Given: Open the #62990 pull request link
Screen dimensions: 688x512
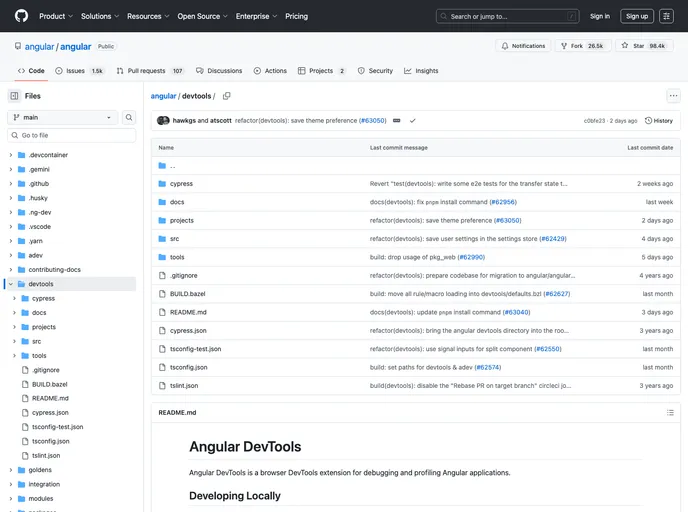Looking at the screenshot, I should (471, 257).
